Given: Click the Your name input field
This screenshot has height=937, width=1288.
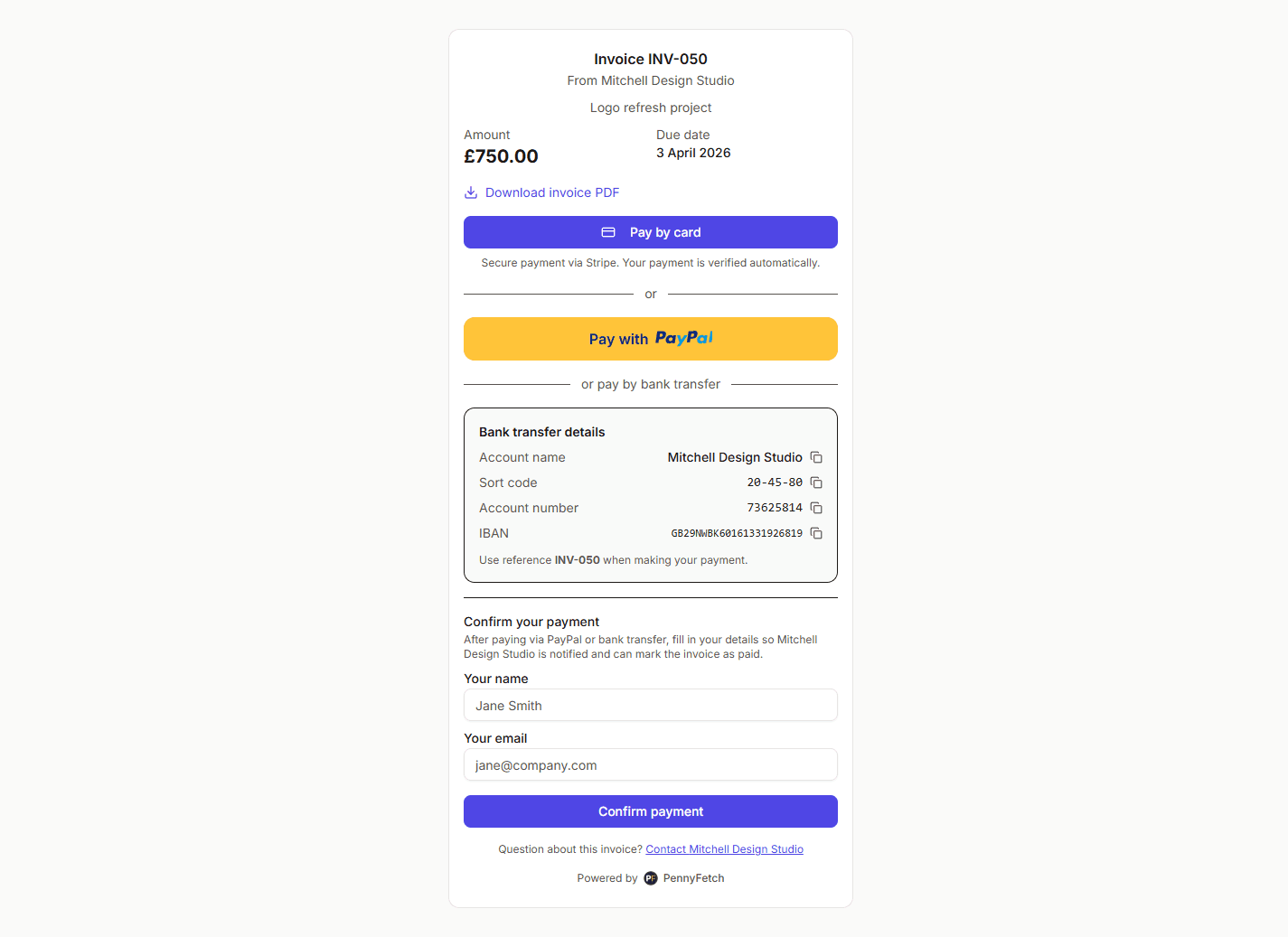Looking at the screenshot, I should [x=650, y=705].
